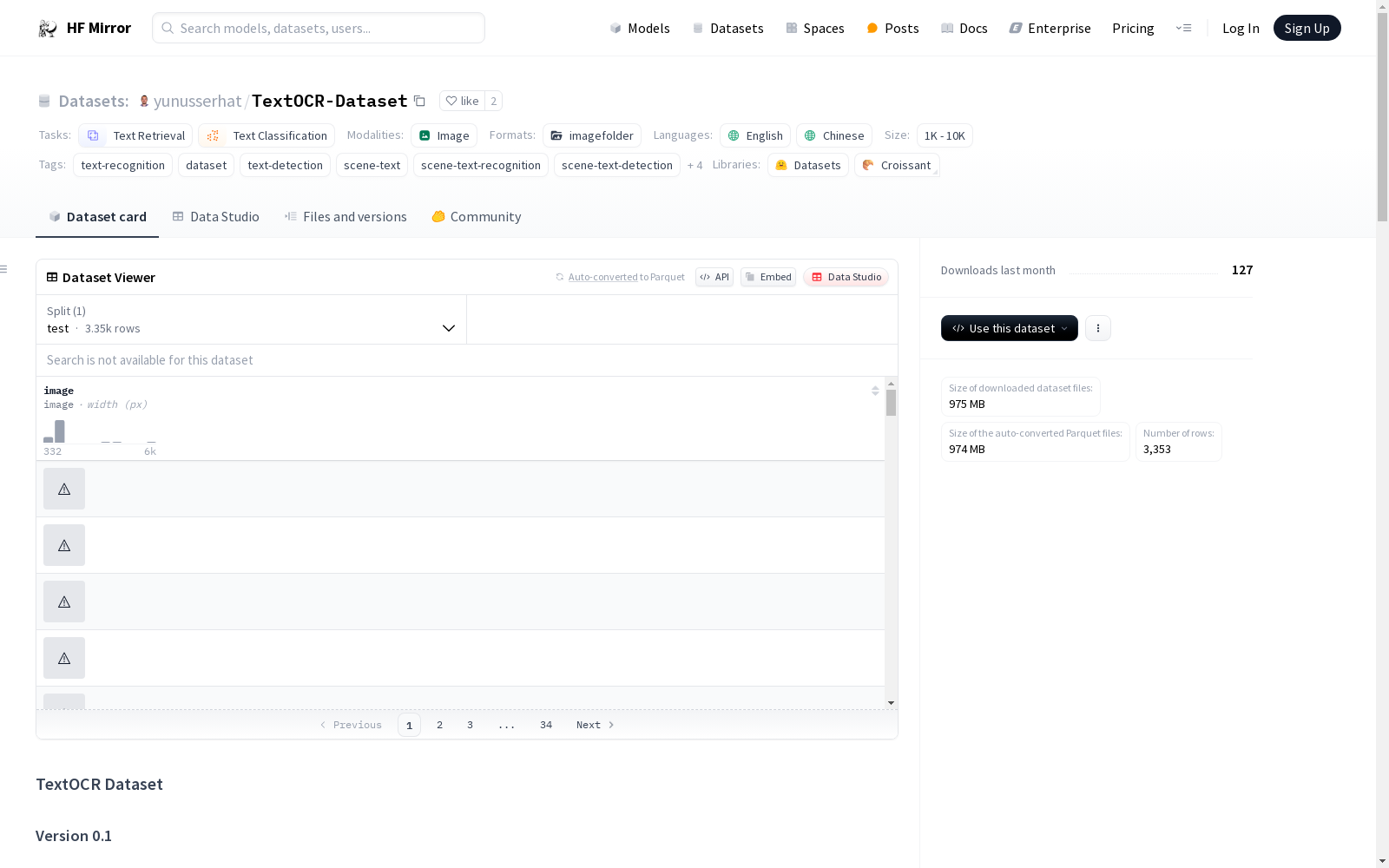Image resolution: width=1389 pixels, height=868 pixels.
Task: Click the Image modality tag
Action: tap(444, 135)
